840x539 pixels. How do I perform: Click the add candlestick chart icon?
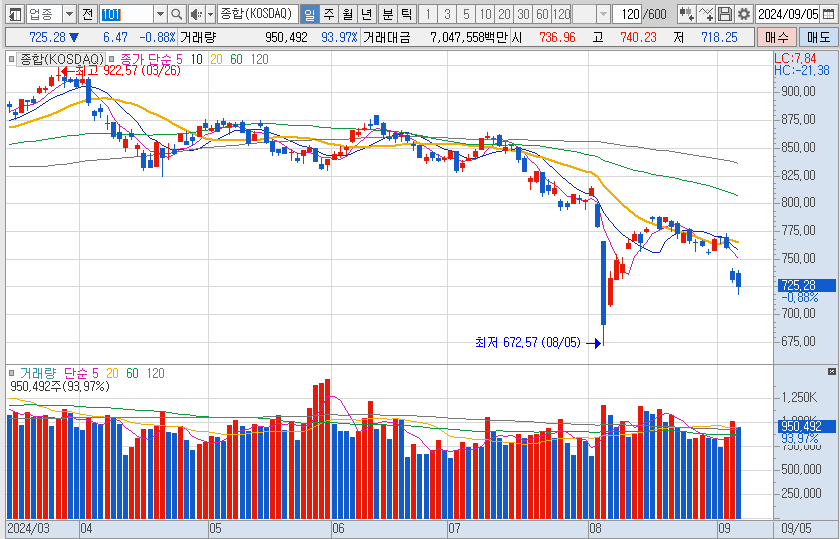(x=686, y=14)
